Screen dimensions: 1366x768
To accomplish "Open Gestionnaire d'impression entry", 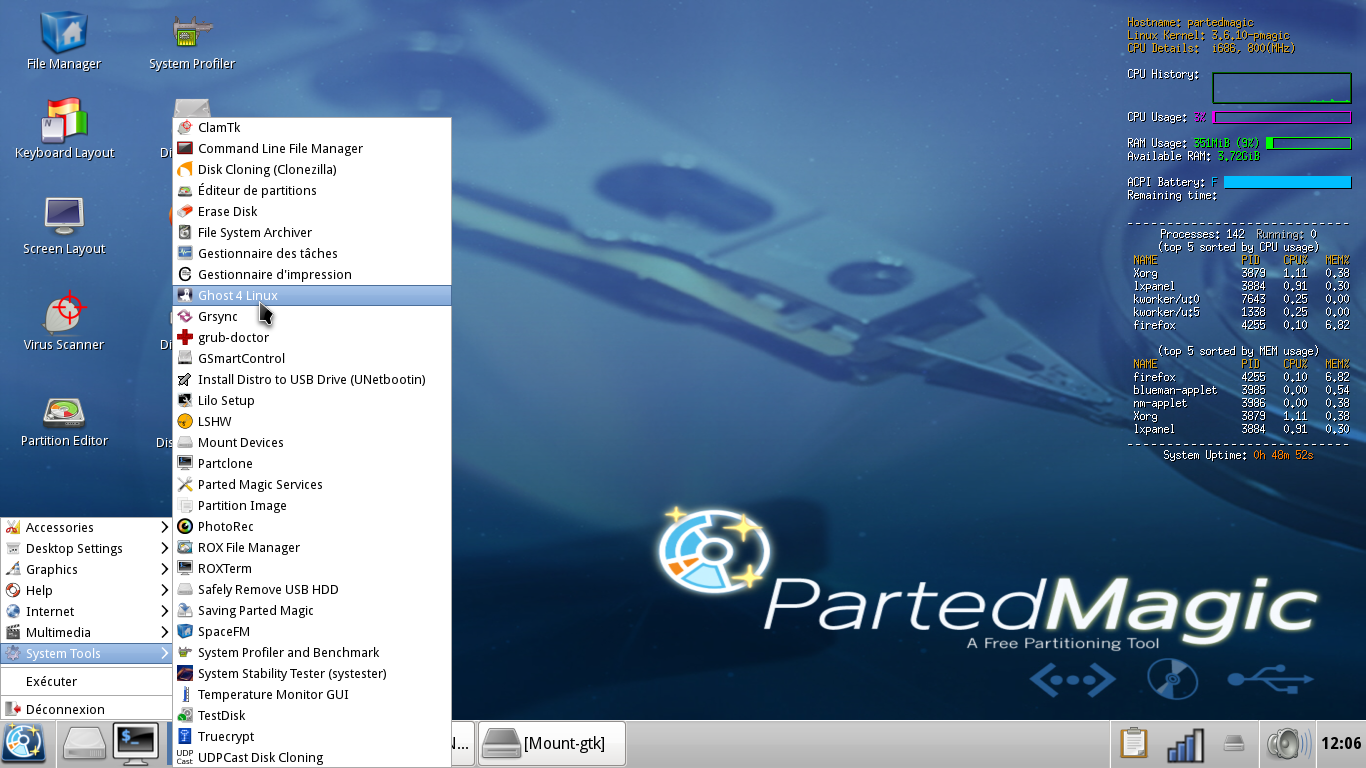I will [312, 274].
